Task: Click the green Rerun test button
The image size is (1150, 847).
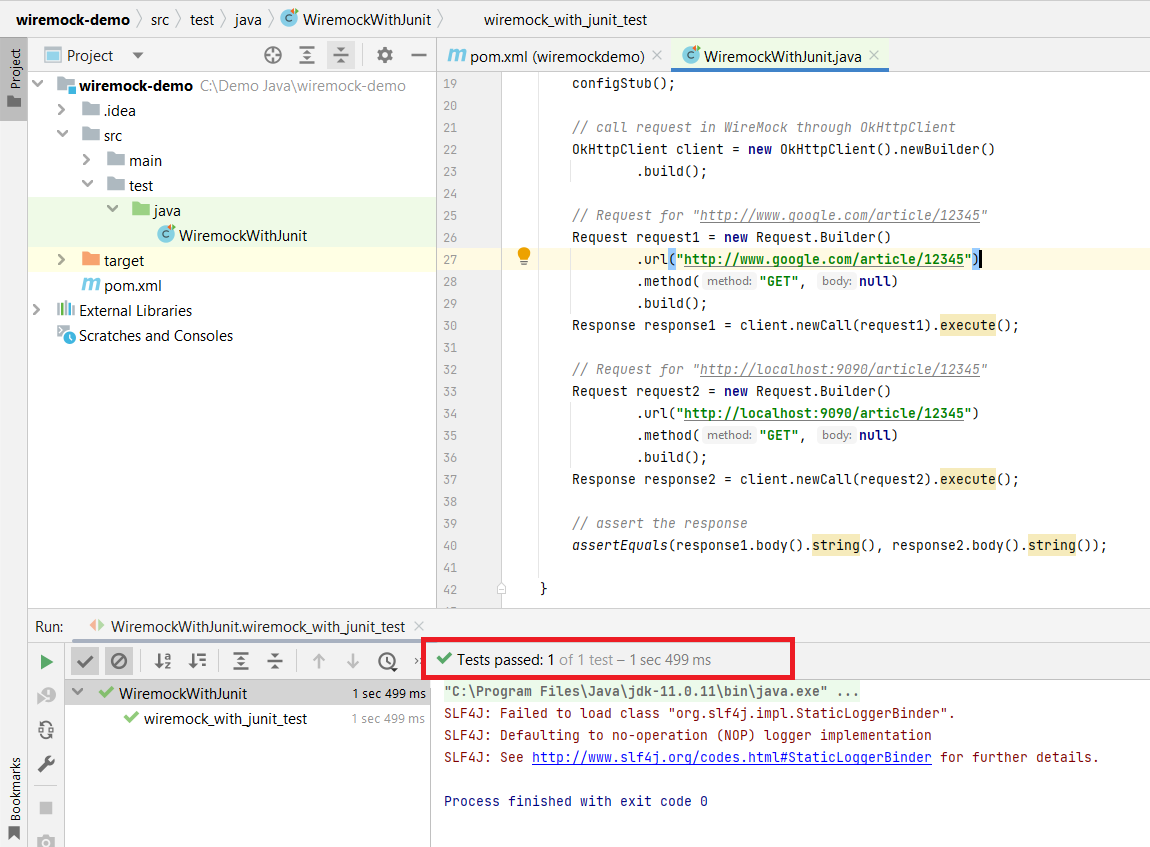Action: (46, 662)
